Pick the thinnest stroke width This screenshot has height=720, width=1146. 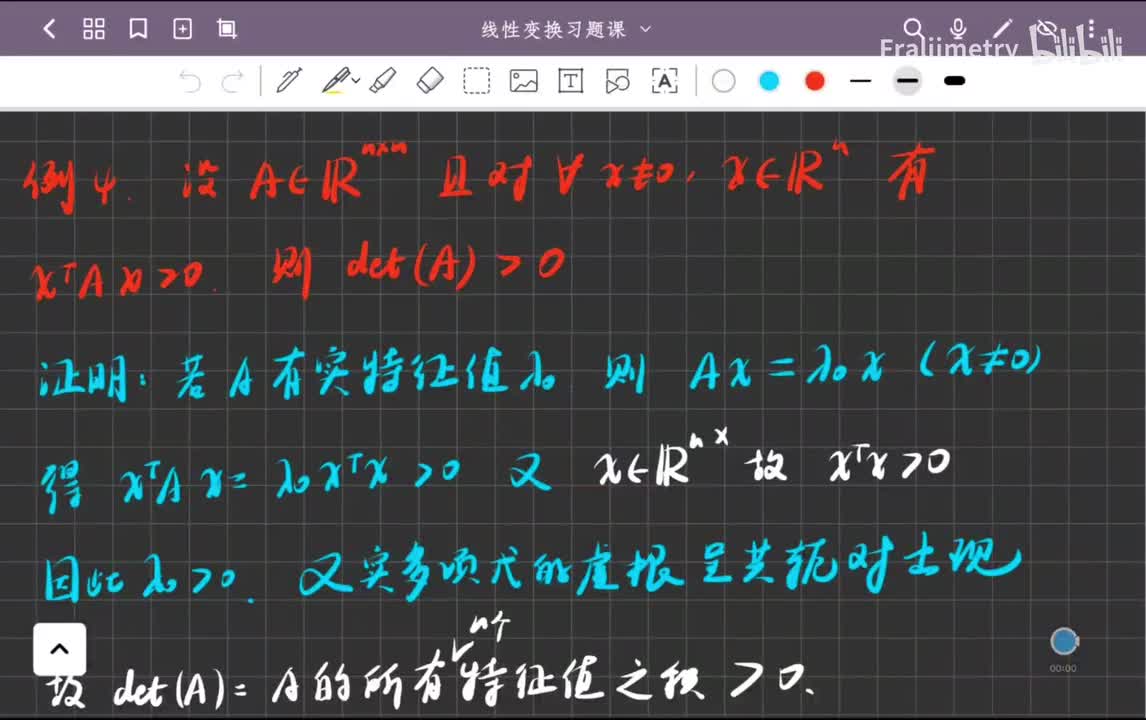[x=861, y=80]
